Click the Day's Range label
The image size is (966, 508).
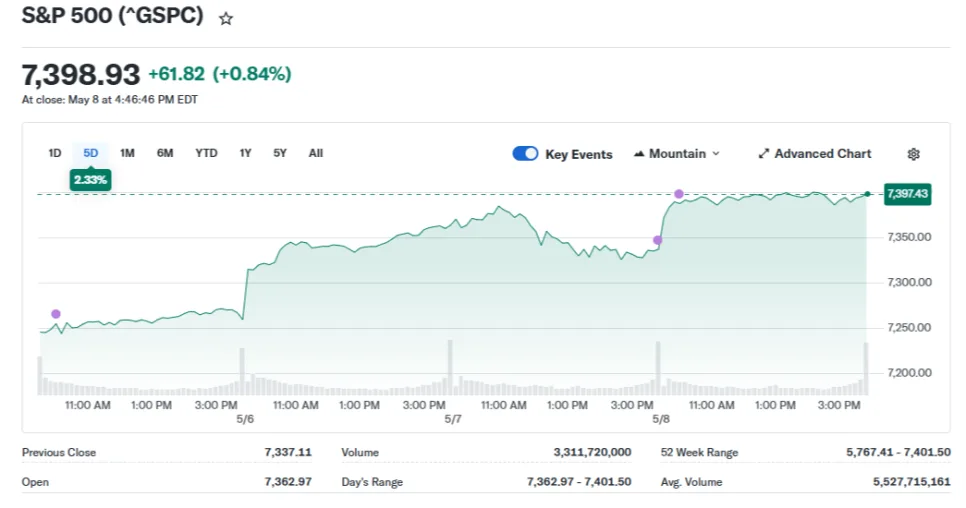pyautogui.click(x=372, y=482)
